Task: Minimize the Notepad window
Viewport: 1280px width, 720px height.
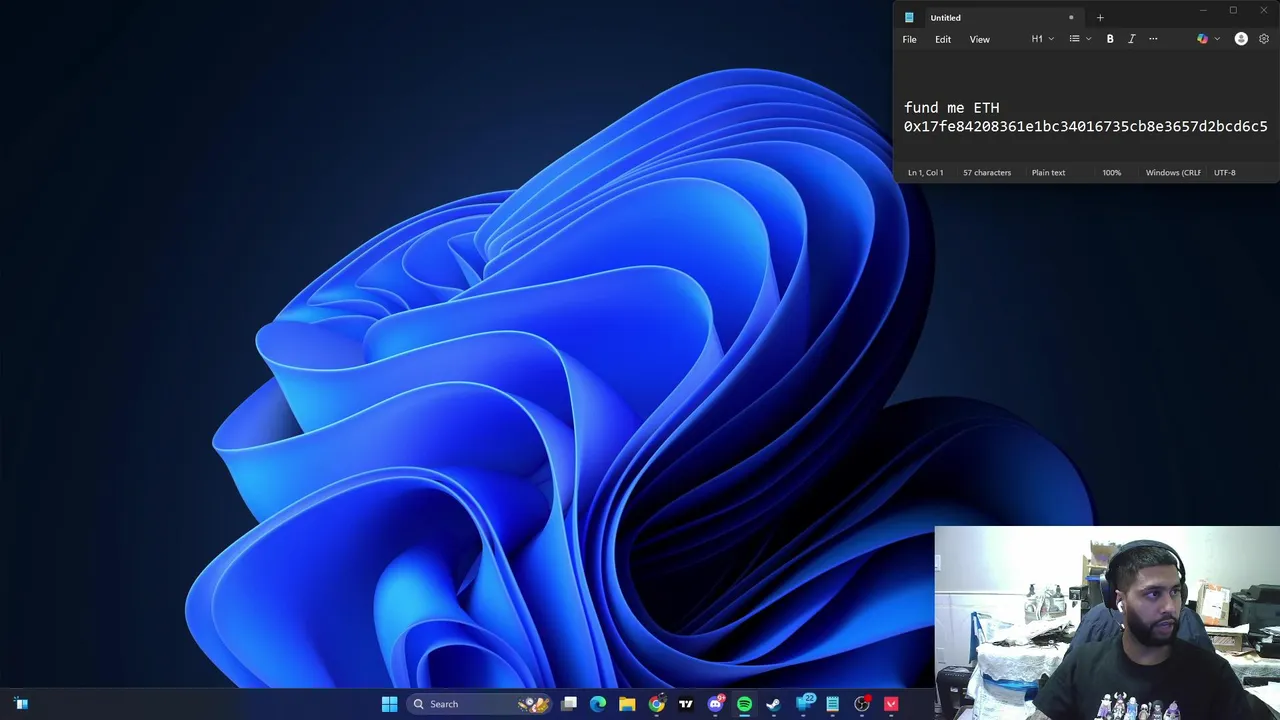Action: coord(1203,11)
